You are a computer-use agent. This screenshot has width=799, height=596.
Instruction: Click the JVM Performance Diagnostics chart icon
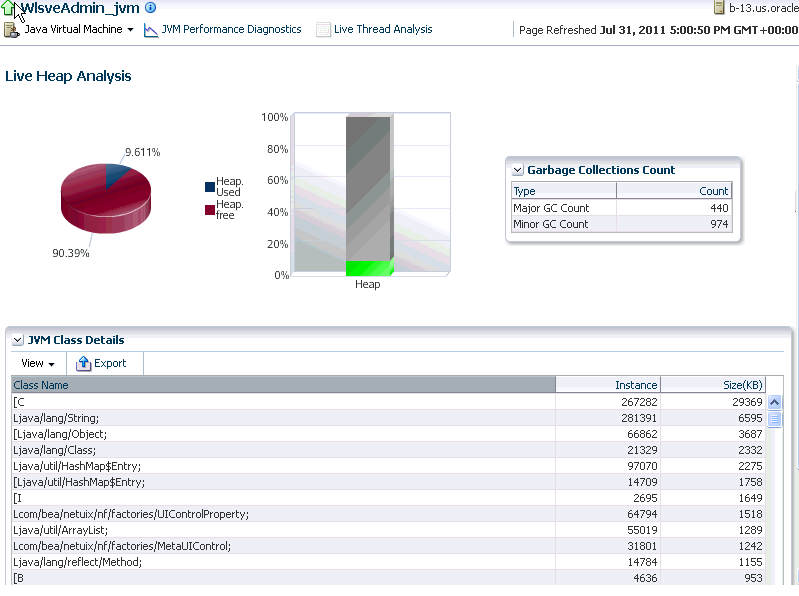click(x=150, y=30)
